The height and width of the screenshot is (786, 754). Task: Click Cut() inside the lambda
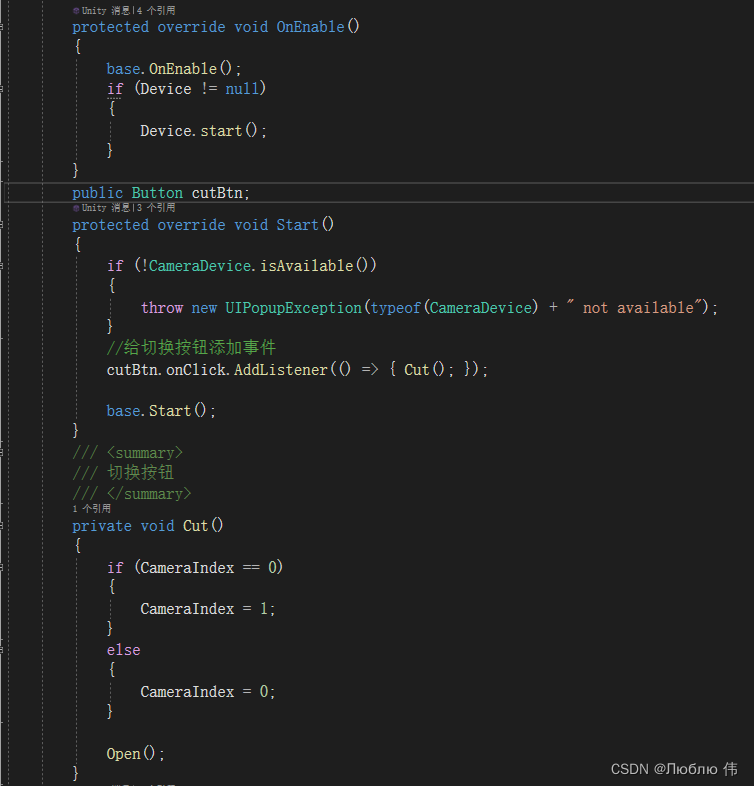pyautogui.click(x=424, y=369)
